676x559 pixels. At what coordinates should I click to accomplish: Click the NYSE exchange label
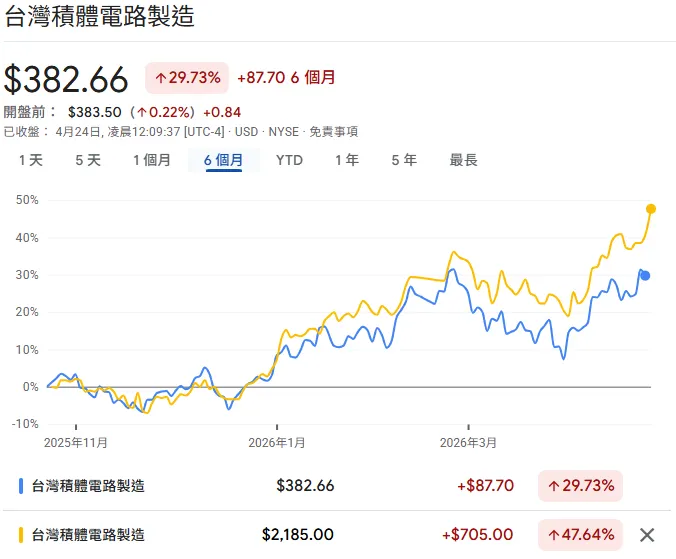click(x=284, y=132)
